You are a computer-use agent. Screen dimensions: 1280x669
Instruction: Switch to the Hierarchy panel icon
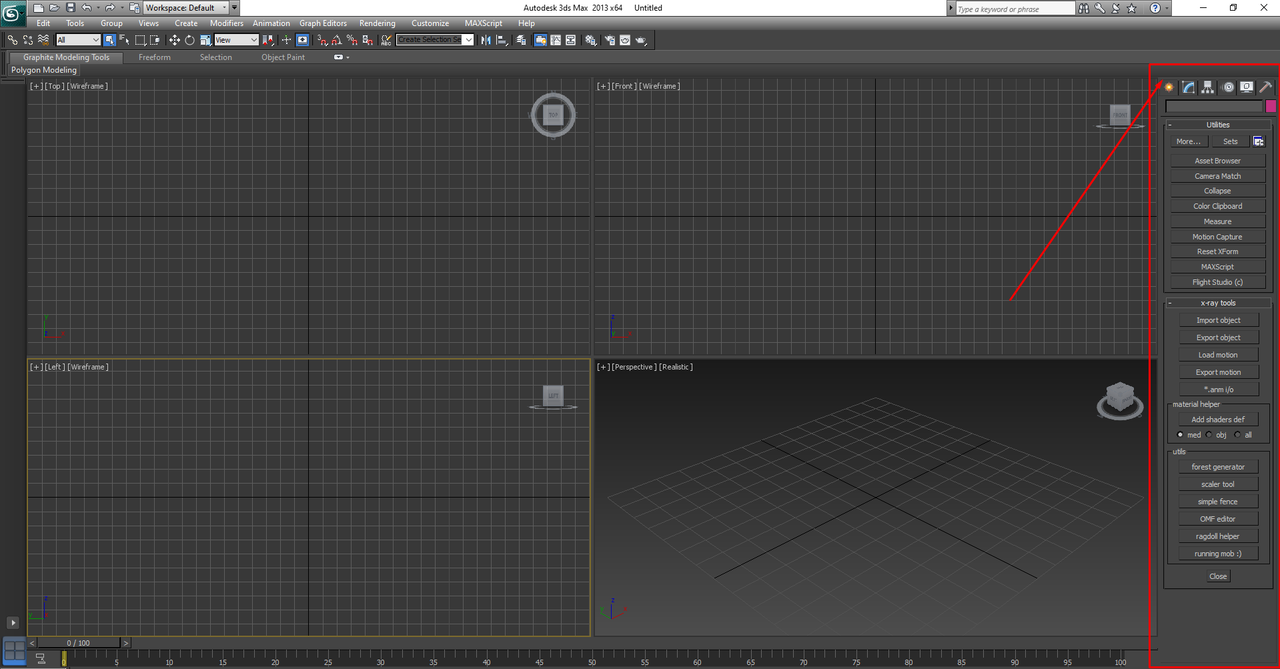coord(1208,87)
